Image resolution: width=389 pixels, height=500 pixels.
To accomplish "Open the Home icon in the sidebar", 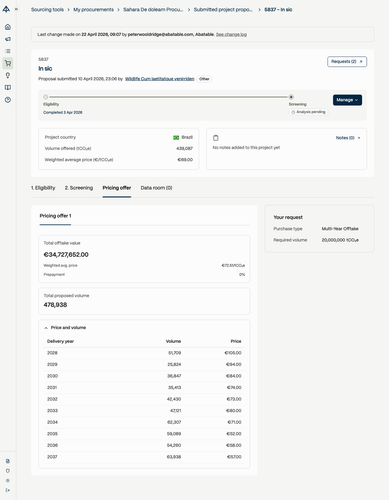I will point(8,27).
